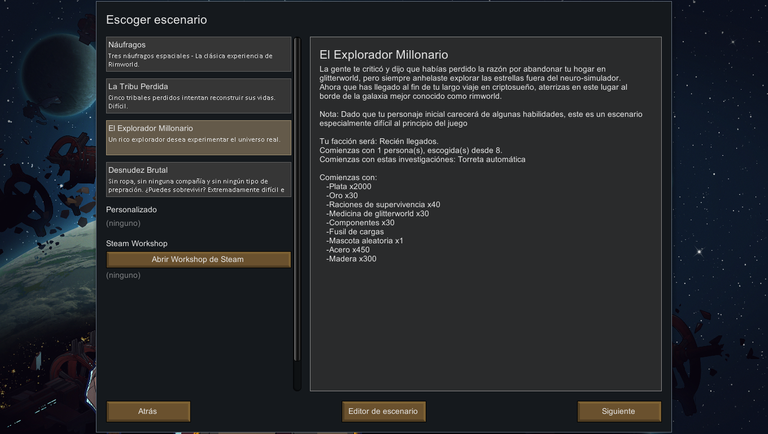This screenshot has height=434, width=768.
Task: Click the Escoger escenario window title
Action: click(156, 20)
